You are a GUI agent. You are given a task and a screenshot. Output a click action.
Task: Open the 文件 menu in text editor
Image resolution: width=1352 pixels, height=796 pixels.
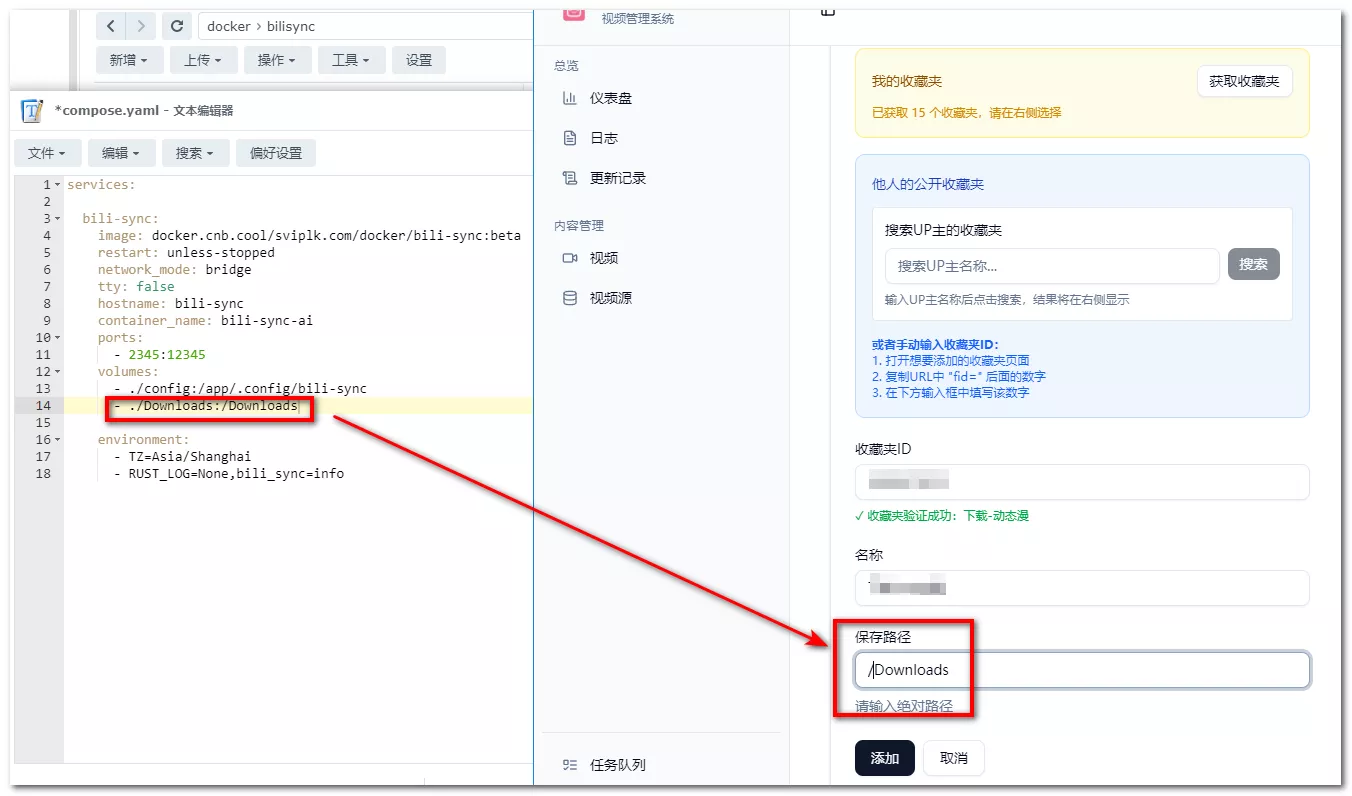(46, 153)
